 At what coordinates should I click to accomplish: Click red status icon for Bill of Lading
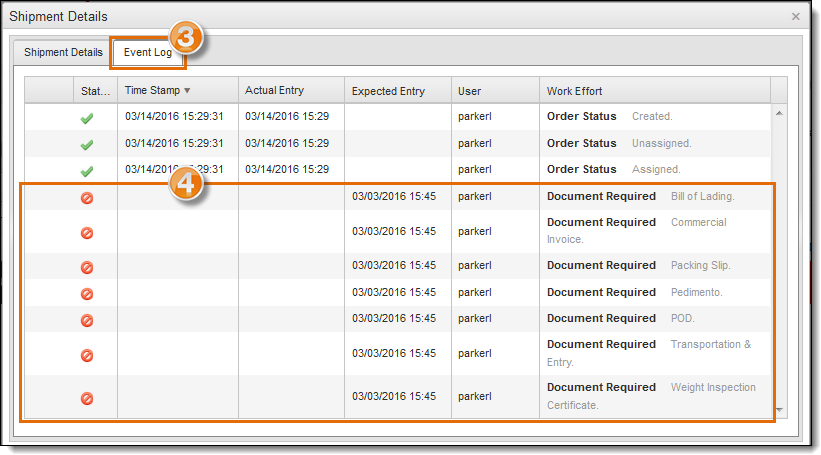coord(87,198)
